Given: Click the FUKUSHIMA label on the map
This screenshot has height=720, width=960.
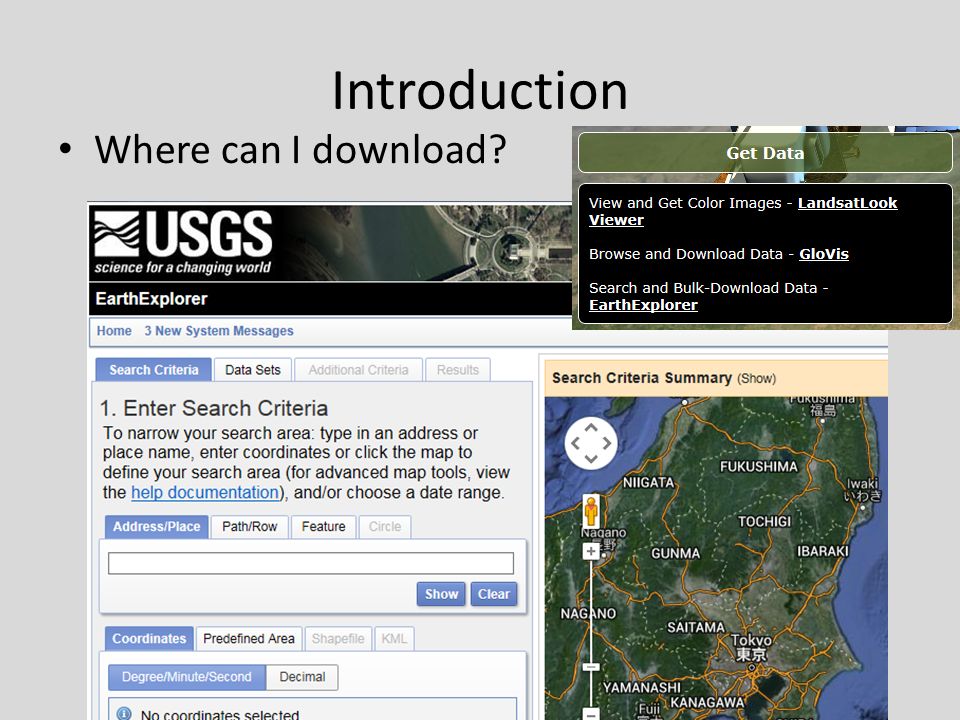Looking at the screenshot, I should 759,467.
